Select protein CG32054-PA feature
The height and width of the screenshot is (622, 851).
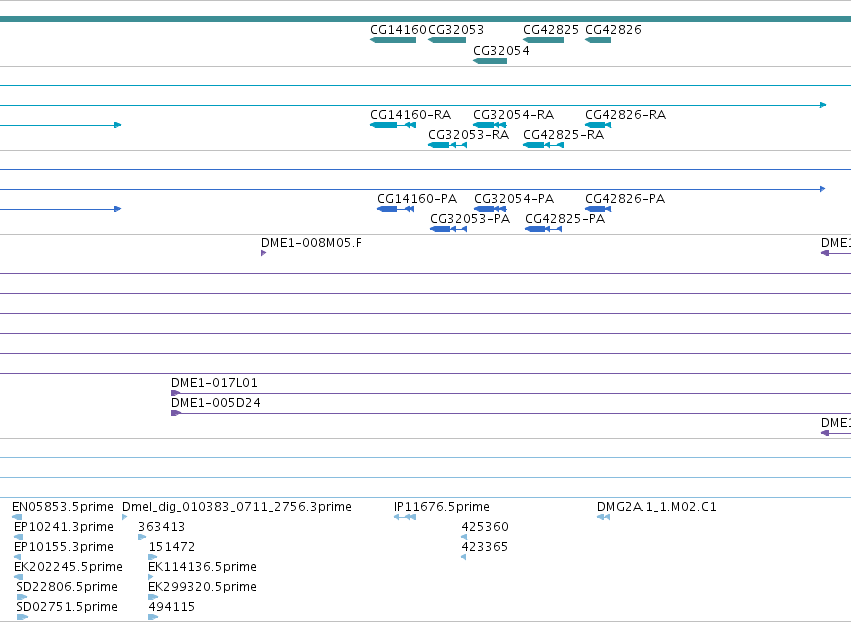coord(490,209)
